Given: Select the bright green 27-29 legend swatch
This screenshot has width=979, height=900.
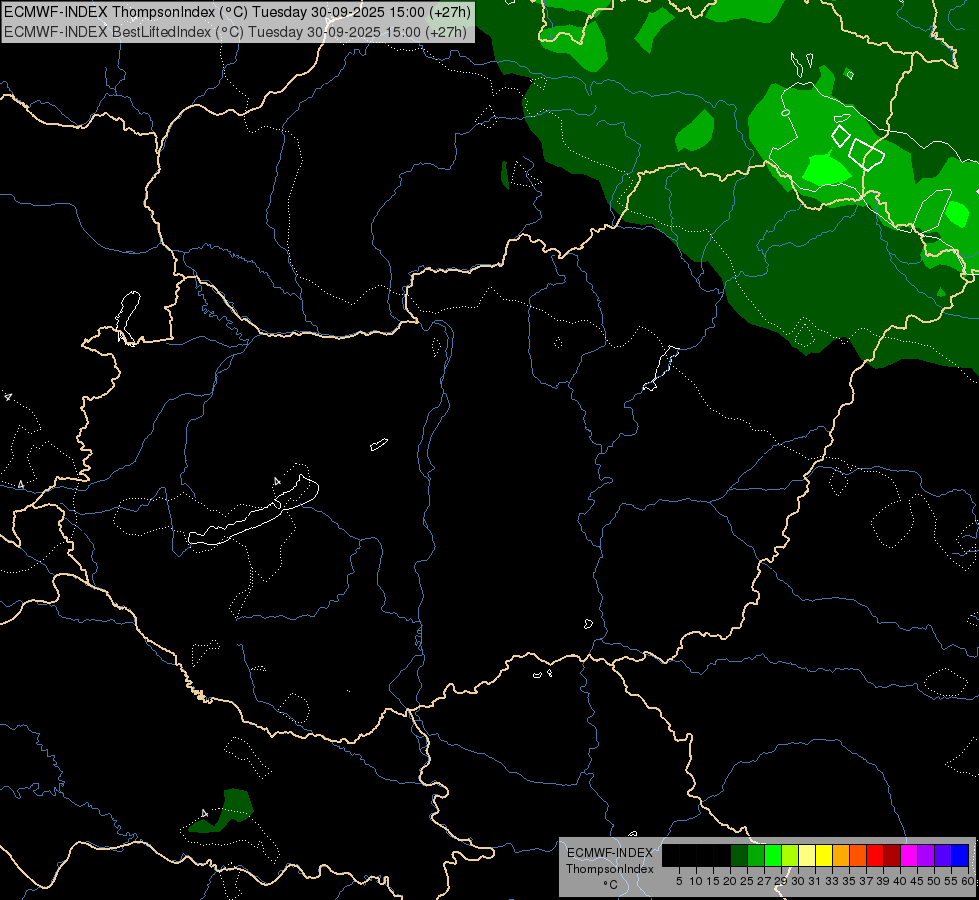Looking at the screenshot, I should pyautogui.click(x=773, y=855).
